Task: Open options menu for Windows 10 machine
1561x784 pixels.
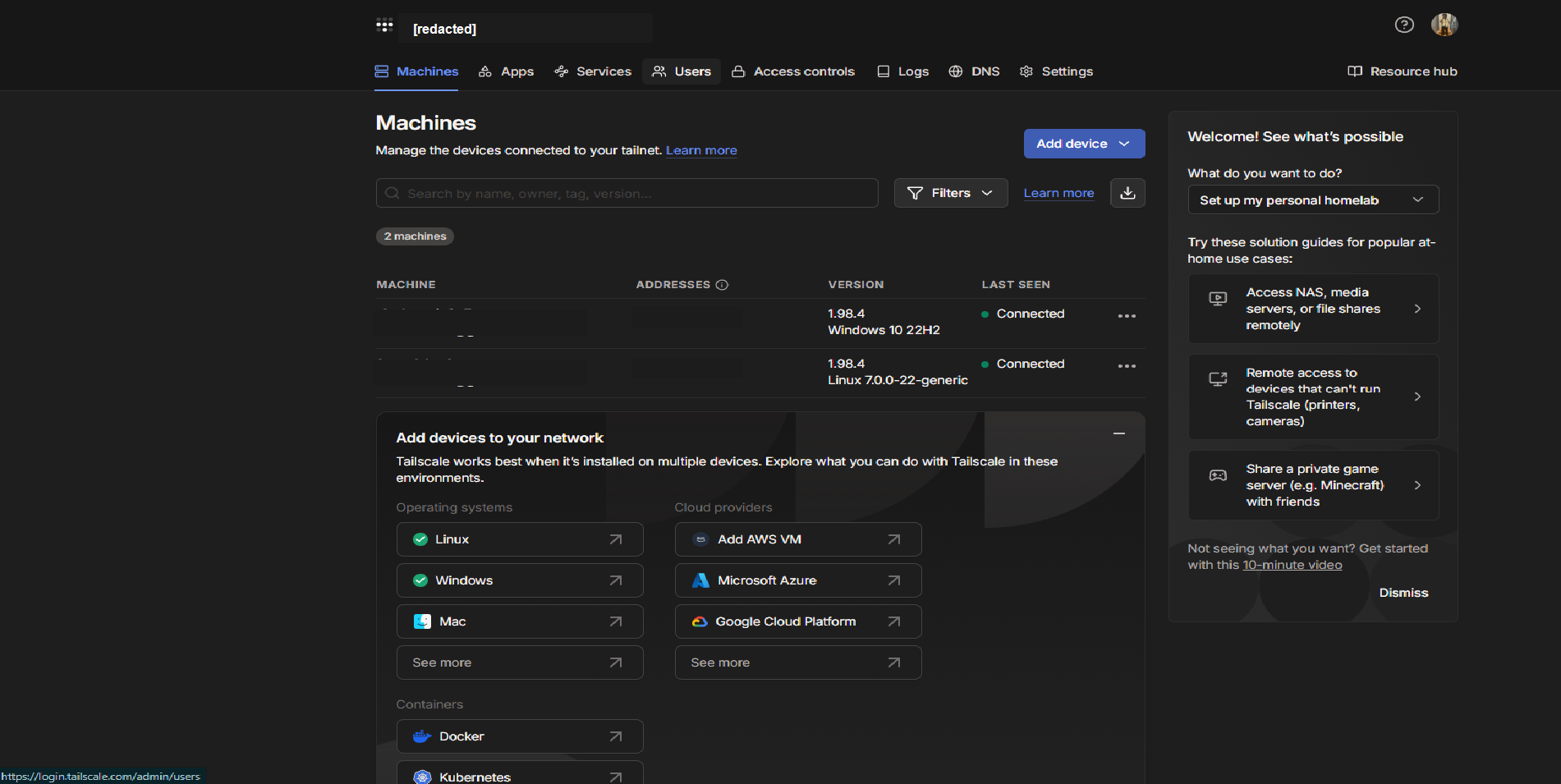Action: click(x=1127, y=316)
